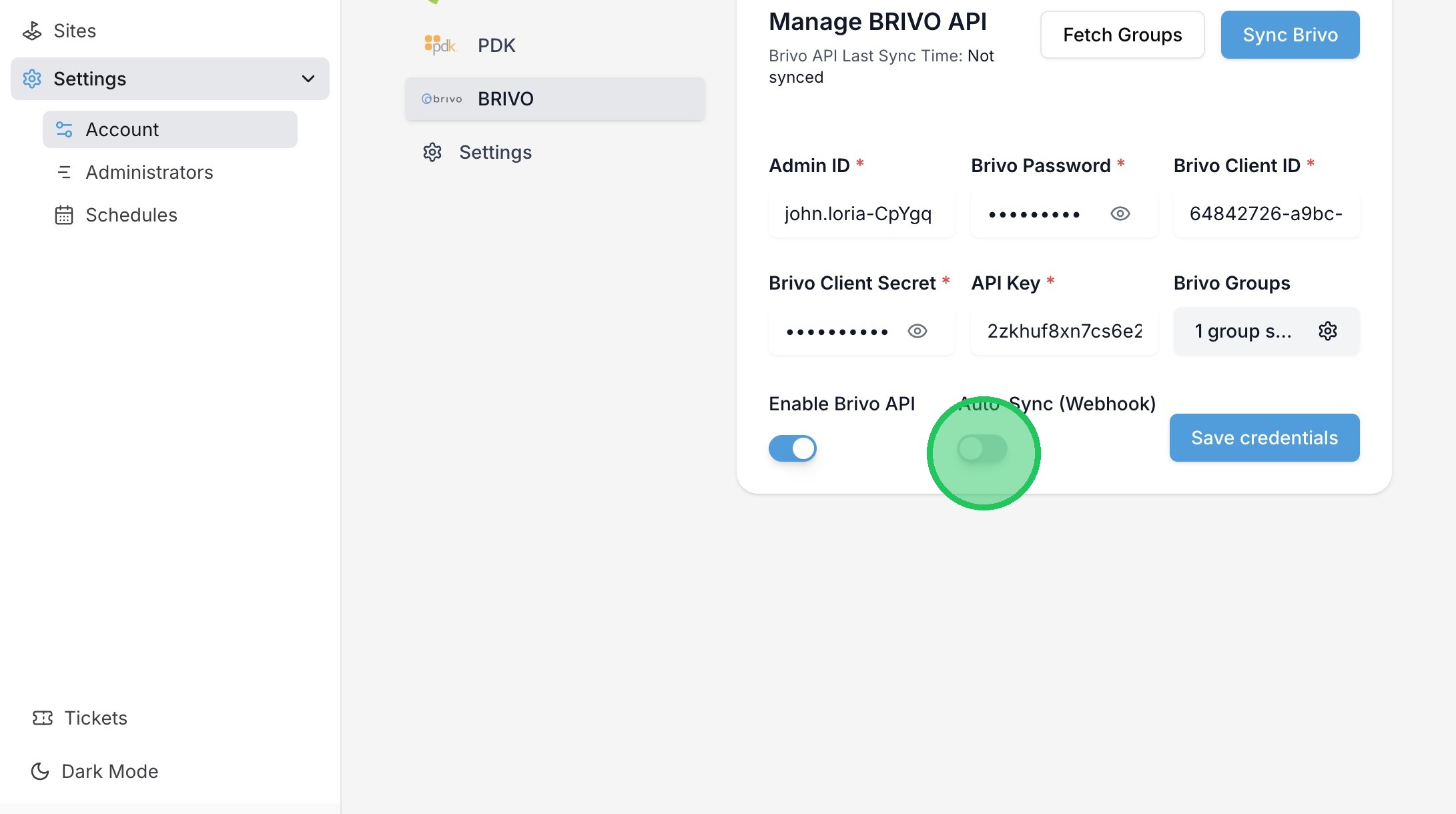Click the PDK logo icon
This screenshot has width=1456, height=814.
(440, 45)
